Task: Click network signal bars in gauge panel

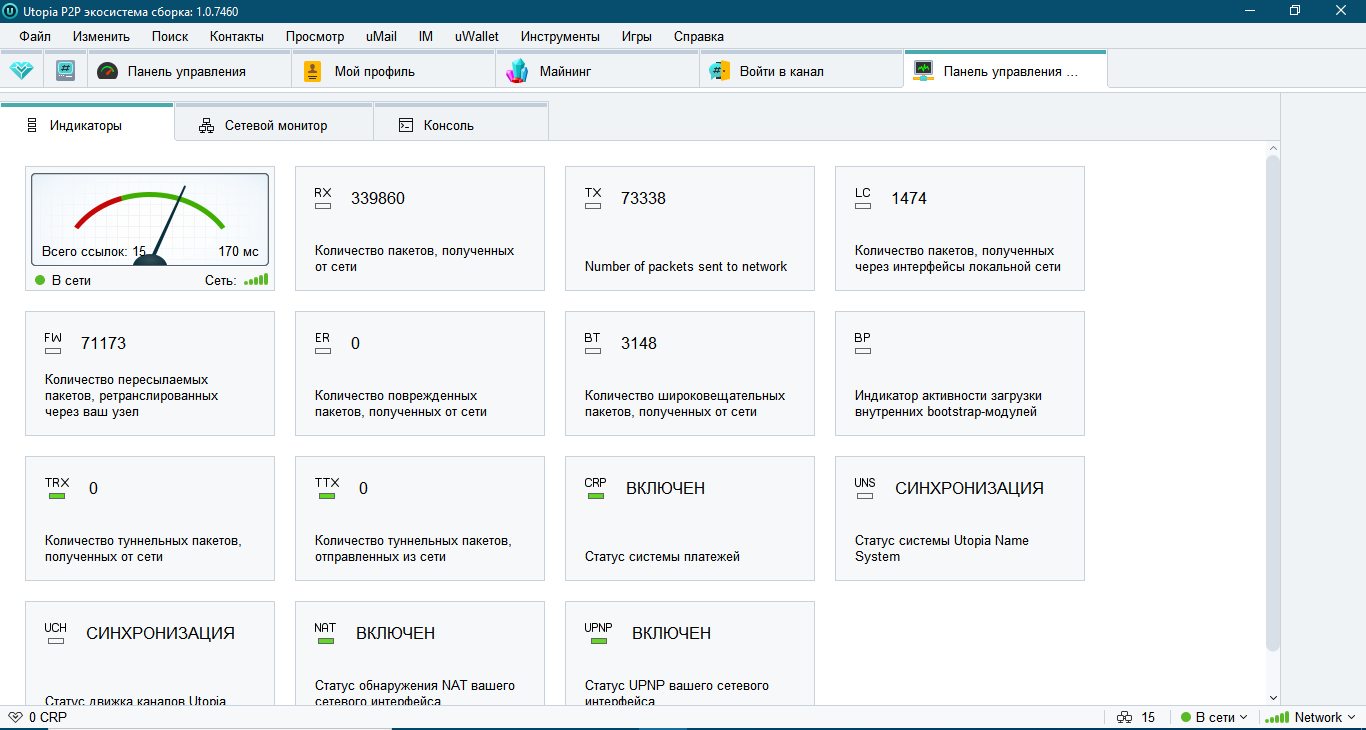Action: click(x=256, y=280)
